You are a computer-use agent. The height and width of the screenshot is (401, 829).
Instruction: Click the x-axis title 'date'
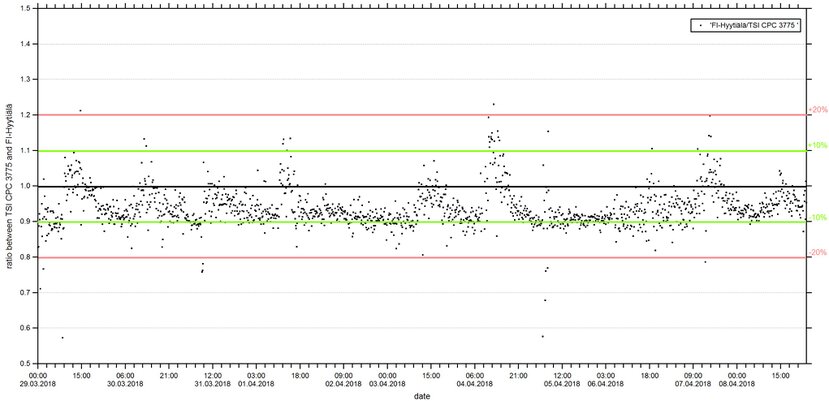coord(420,395)
